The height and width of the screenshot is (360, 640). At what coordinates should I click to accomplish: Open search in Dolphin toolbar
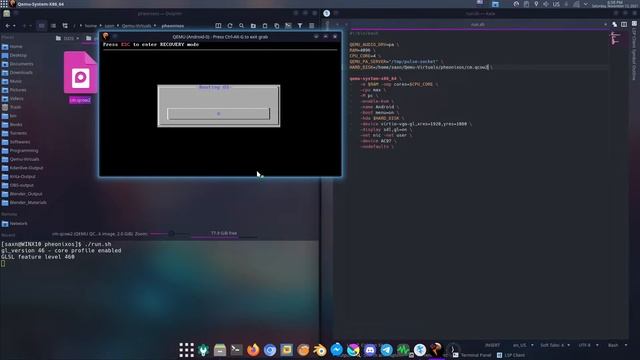tap(242, 26)
